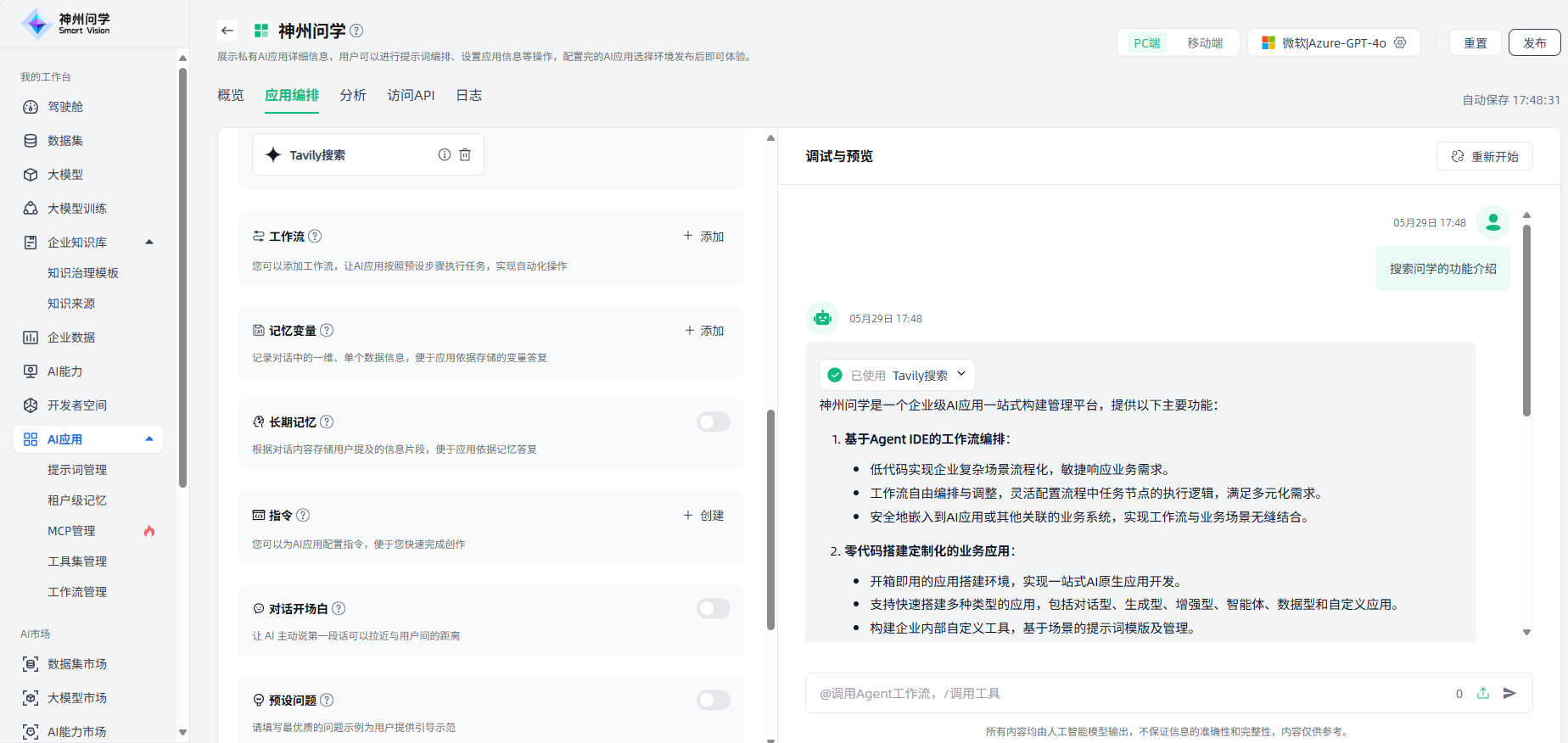
Task: Send message with the paper plane icon
Action: click(x=1509, y=693)
